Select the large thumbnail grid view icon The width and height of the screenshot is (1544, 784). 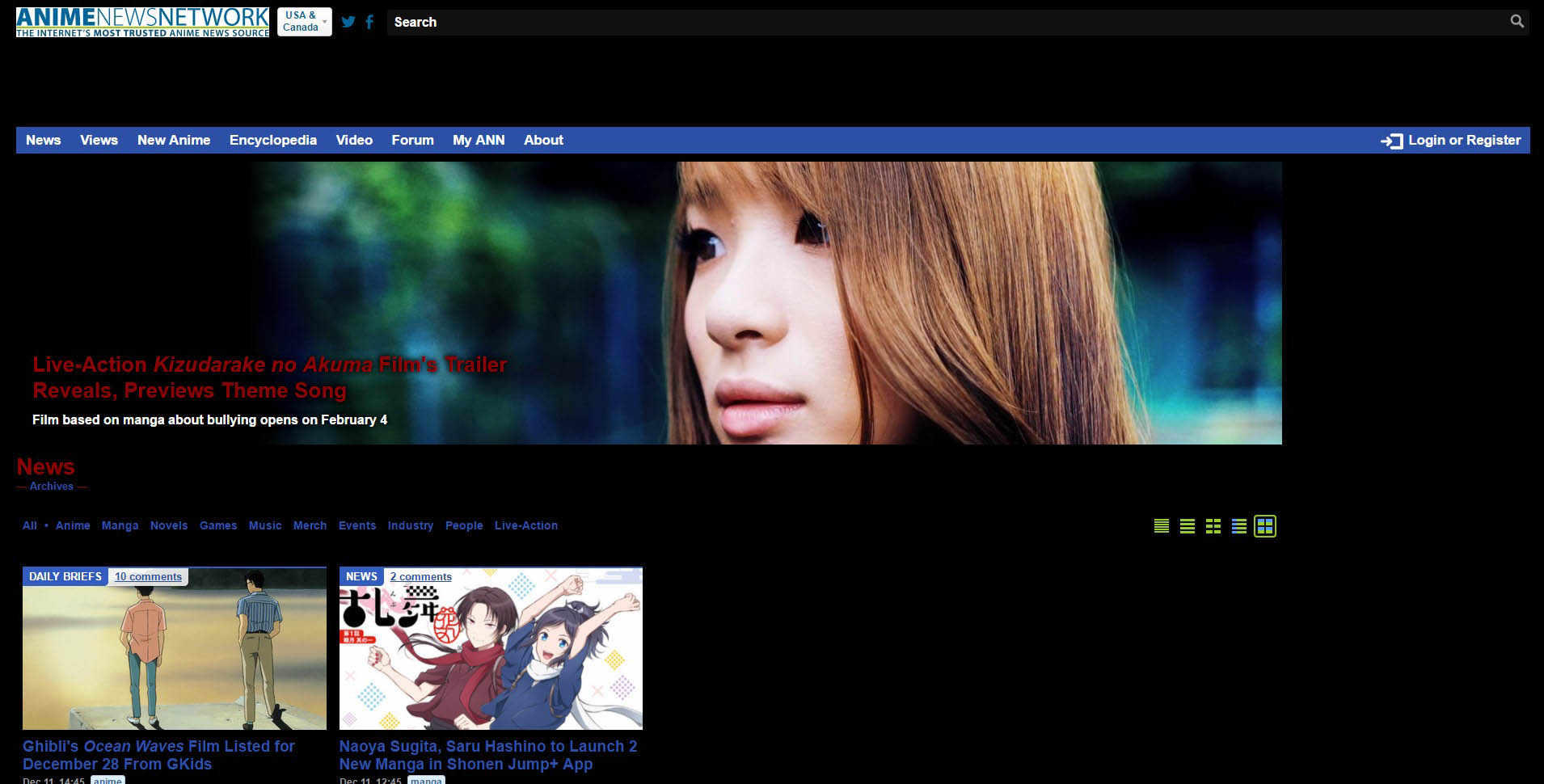click(x=1267, y=525)
